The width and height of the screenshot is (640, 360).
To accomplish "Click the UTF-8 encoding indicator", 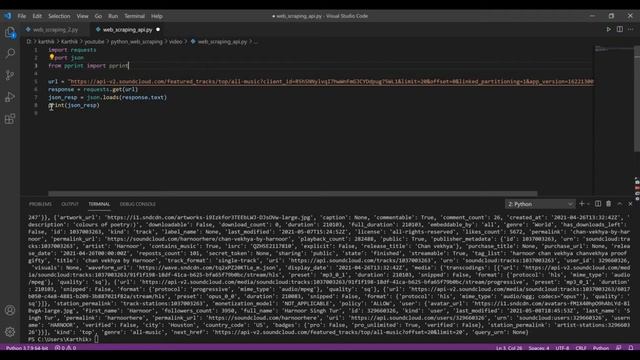I will [x=562, y=348].
